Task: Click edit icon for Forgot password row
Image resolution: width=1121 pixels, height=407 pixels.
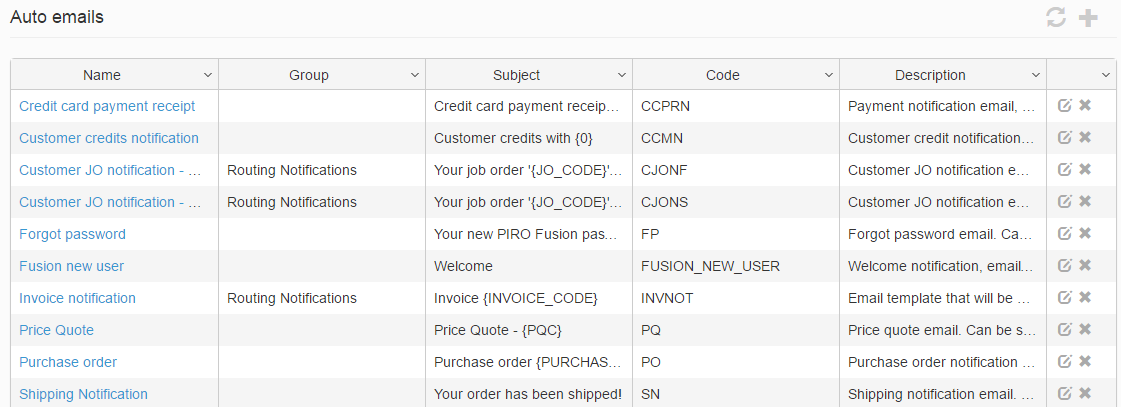Action: pos(1065,233)
